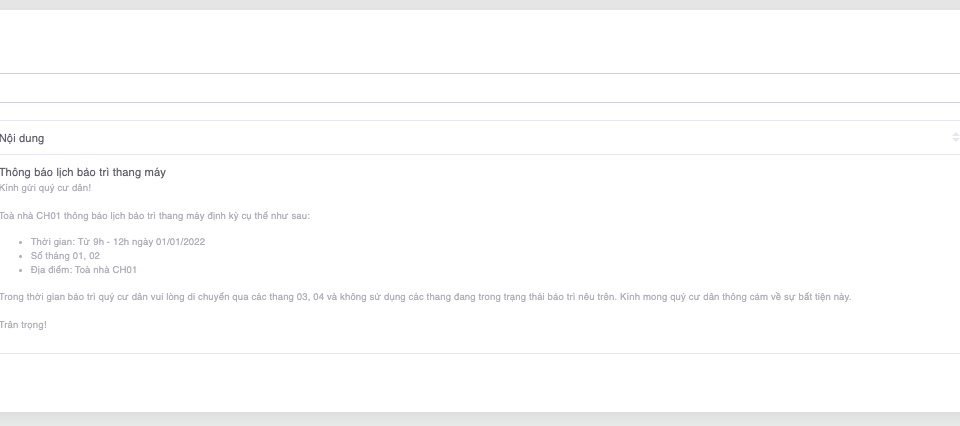
Task: Select the Nội dung column header label
Action: 22,138
